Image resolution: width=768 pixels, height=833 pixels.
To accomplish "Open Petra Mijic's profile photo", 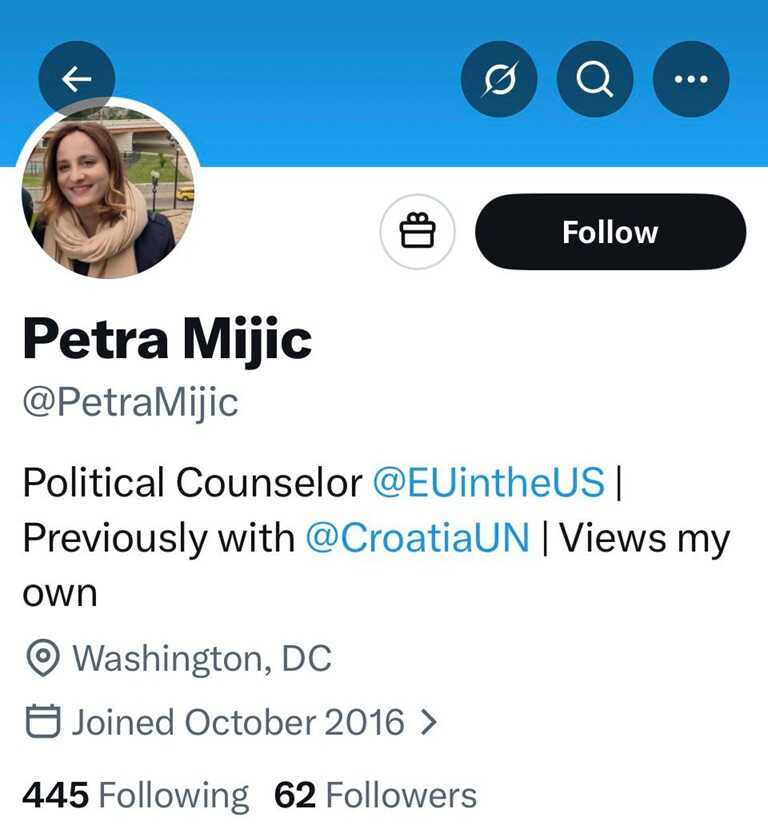I will [x=108, y=189].
